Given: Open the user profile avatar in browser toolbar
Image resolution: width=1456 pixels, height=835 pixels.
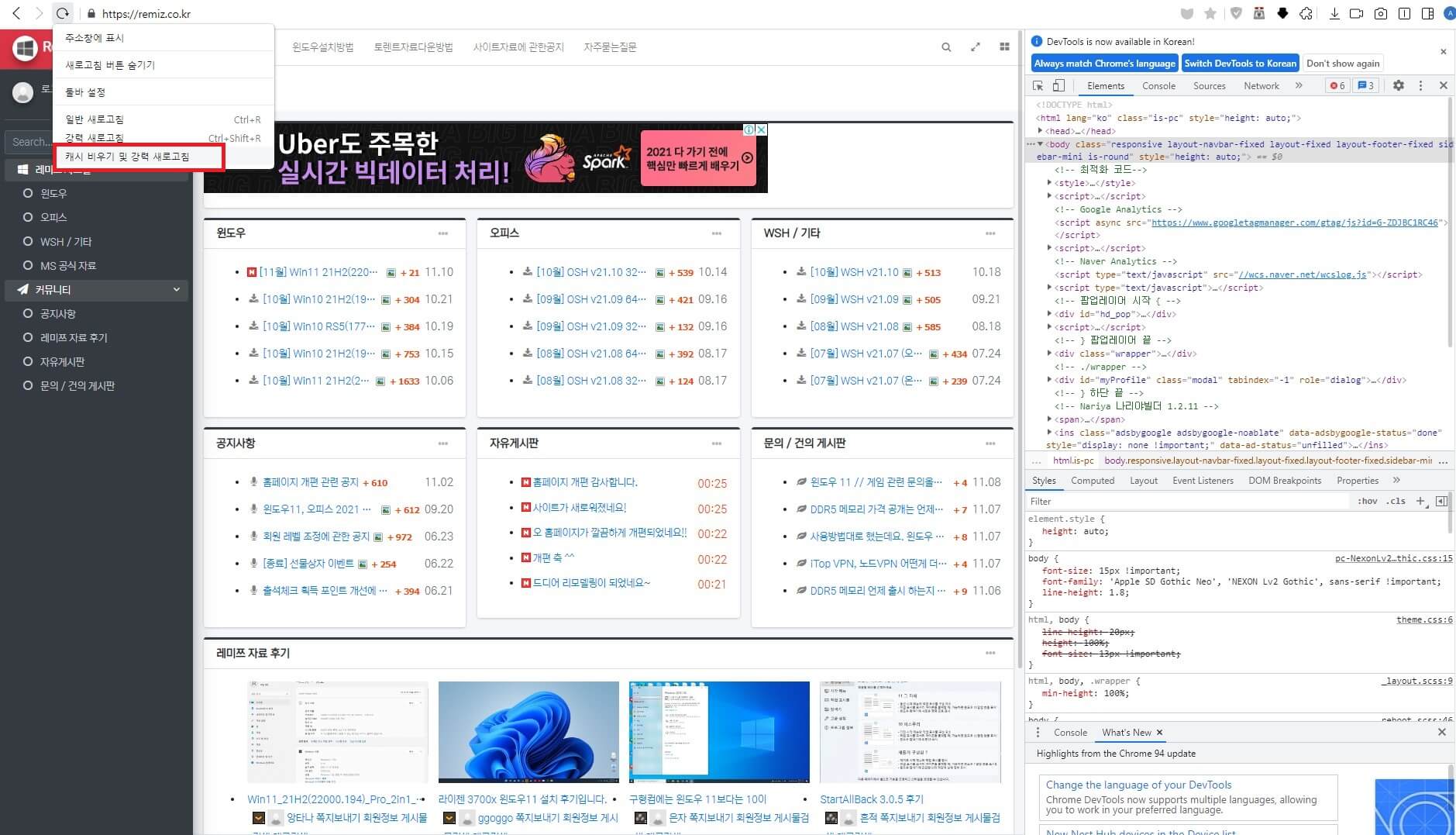Looking at the screenshot, I should (1449, 13).
